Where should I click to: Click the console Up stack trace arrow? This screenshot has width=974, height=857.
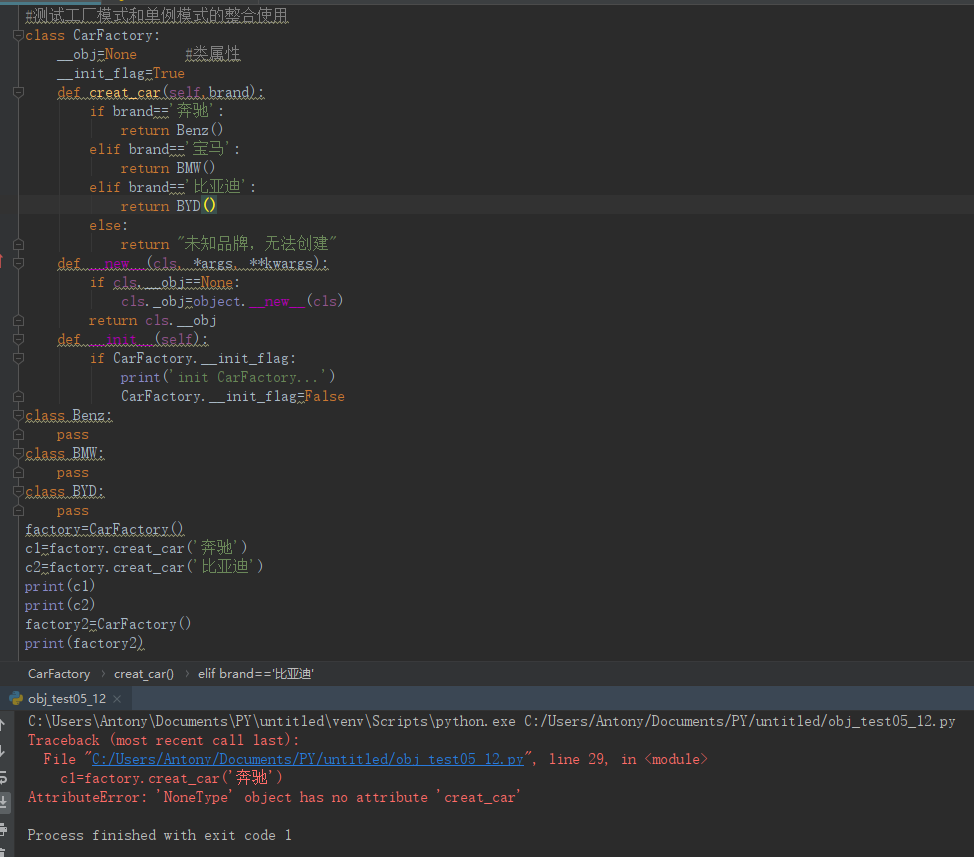(x=2, y=724)
